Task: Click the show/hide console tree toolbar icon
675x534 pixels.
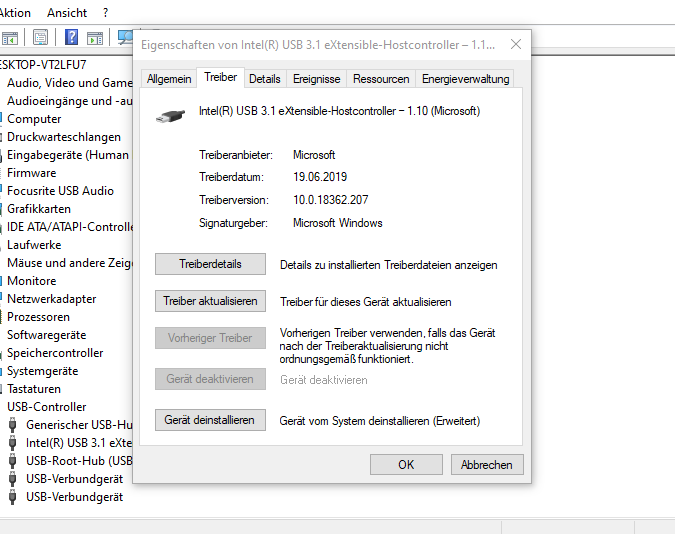Action: (x=10, y=38)
